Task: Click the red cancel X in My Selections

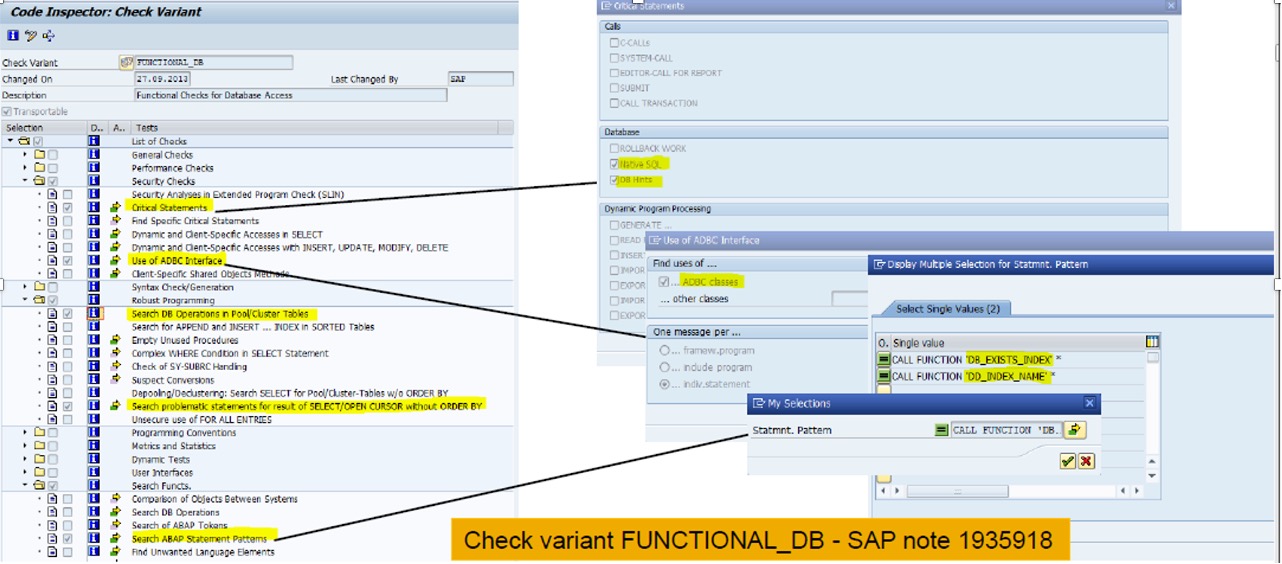Action: (x=1086, y=461)
